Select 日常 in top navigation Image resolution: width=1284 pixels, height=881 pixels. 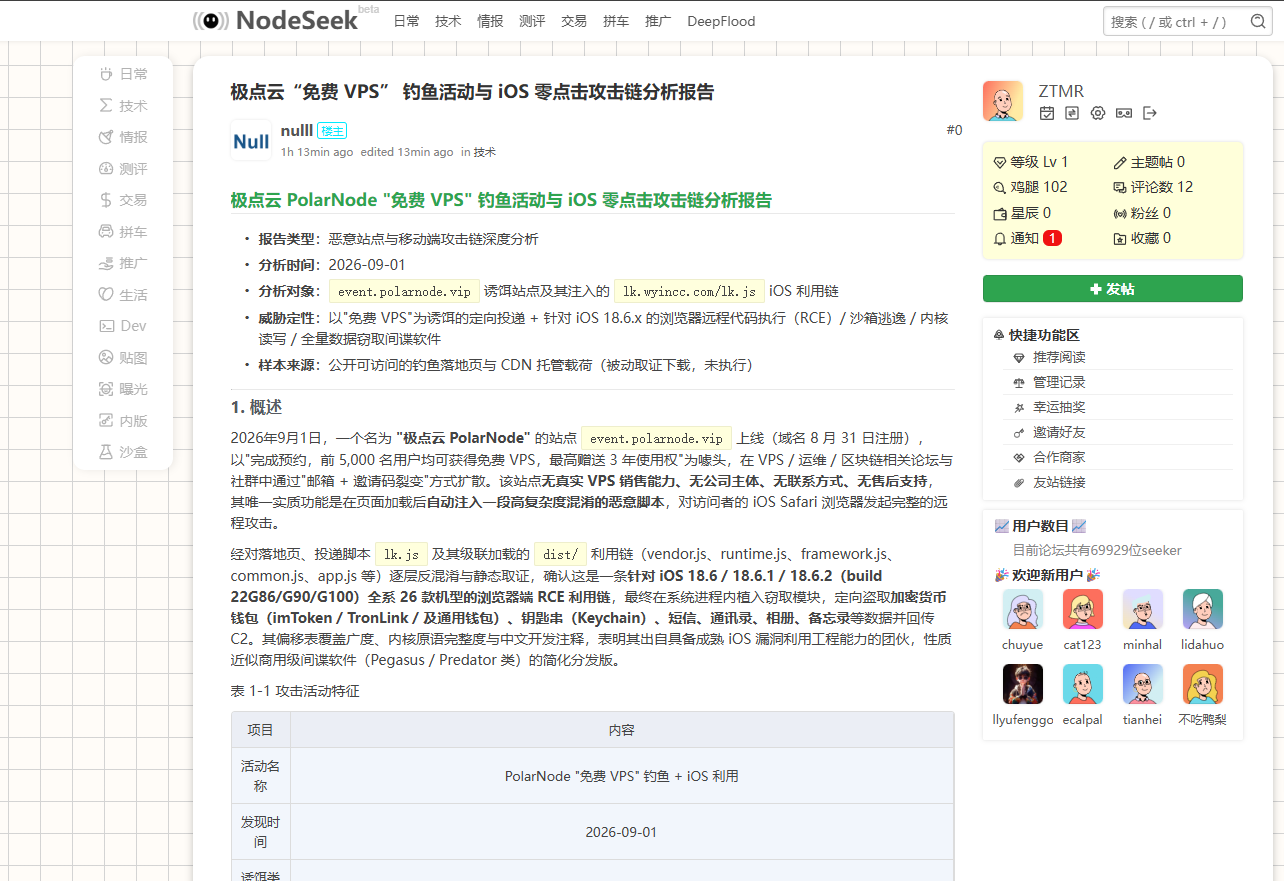click(x=406, y=21)
